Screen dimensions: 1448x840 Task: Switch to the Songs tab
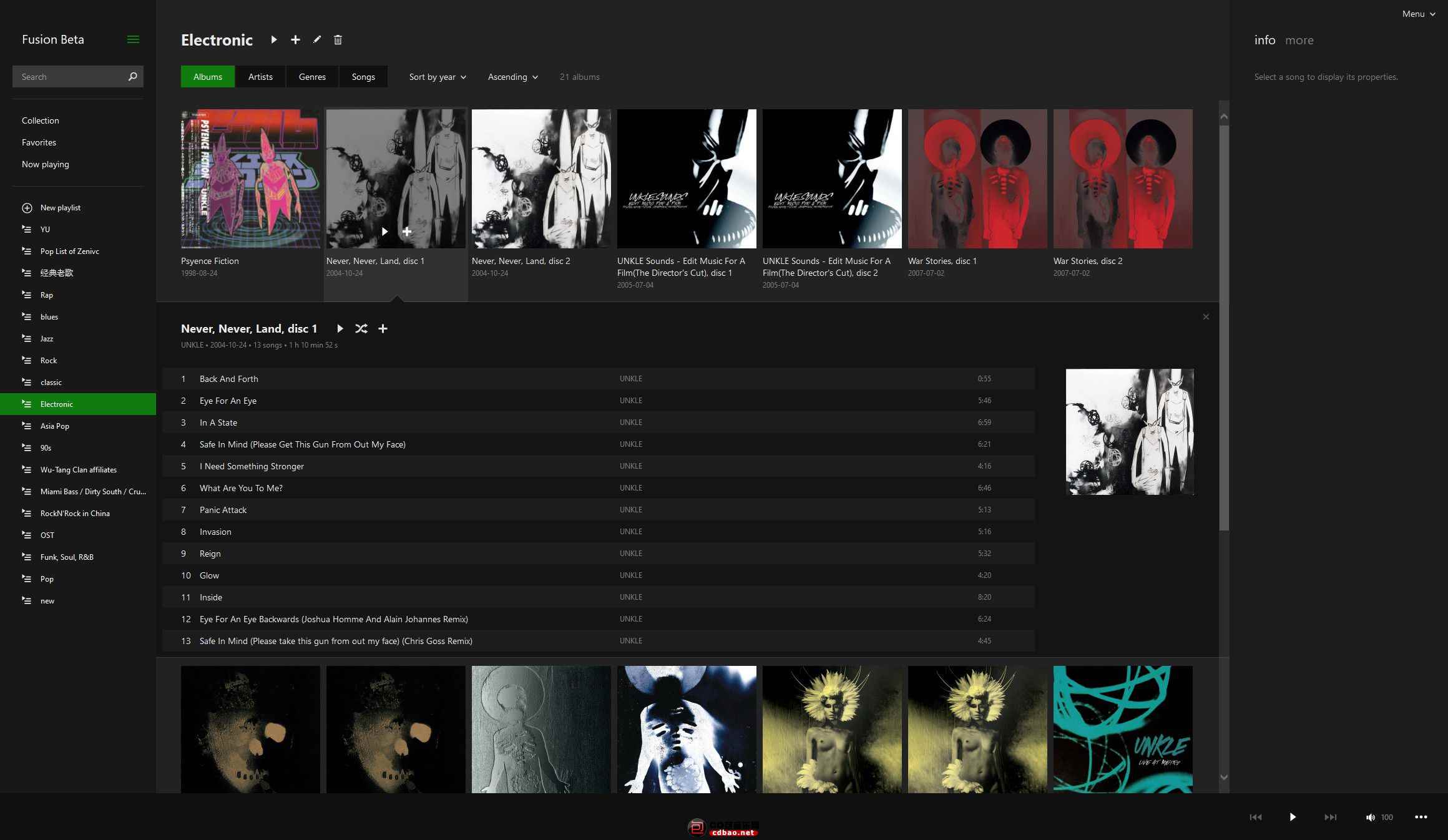[x=363, y=77]
